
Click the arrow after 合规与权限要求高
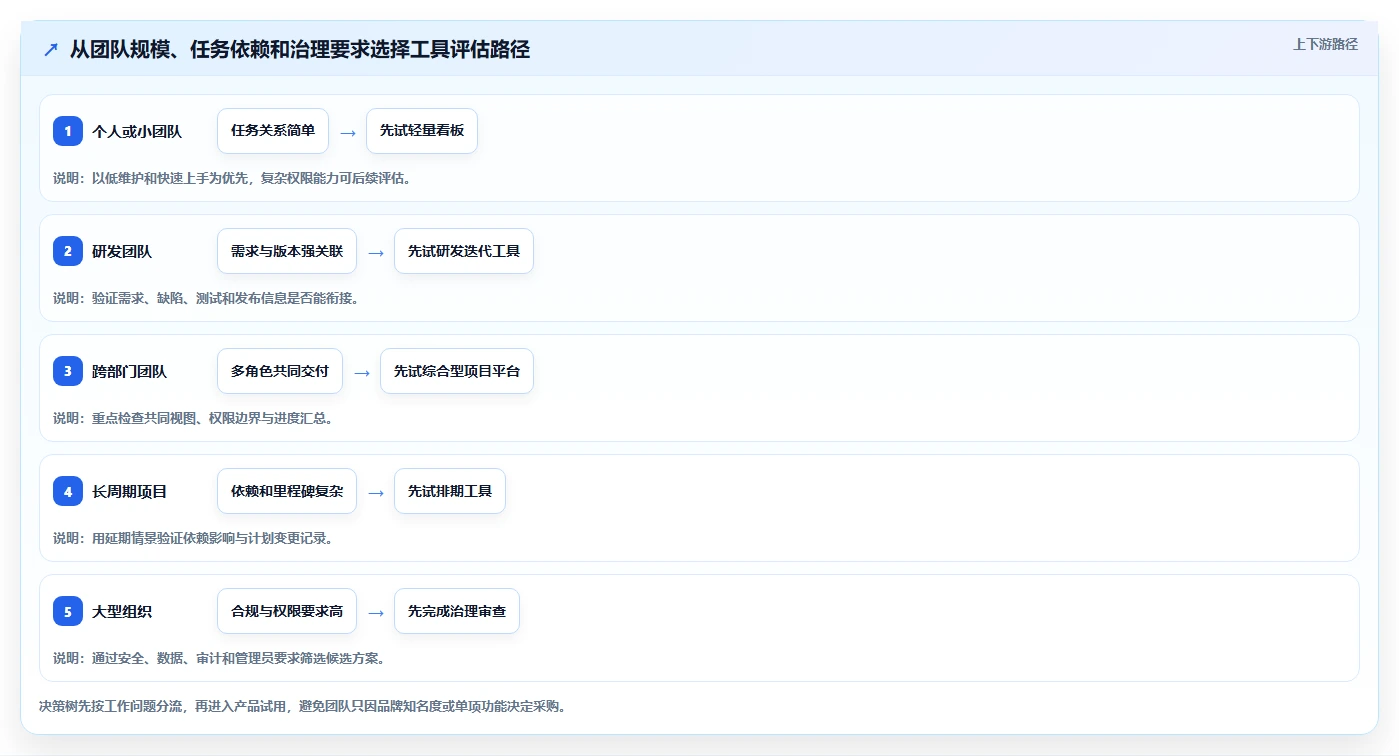click(x=375, y=612)
